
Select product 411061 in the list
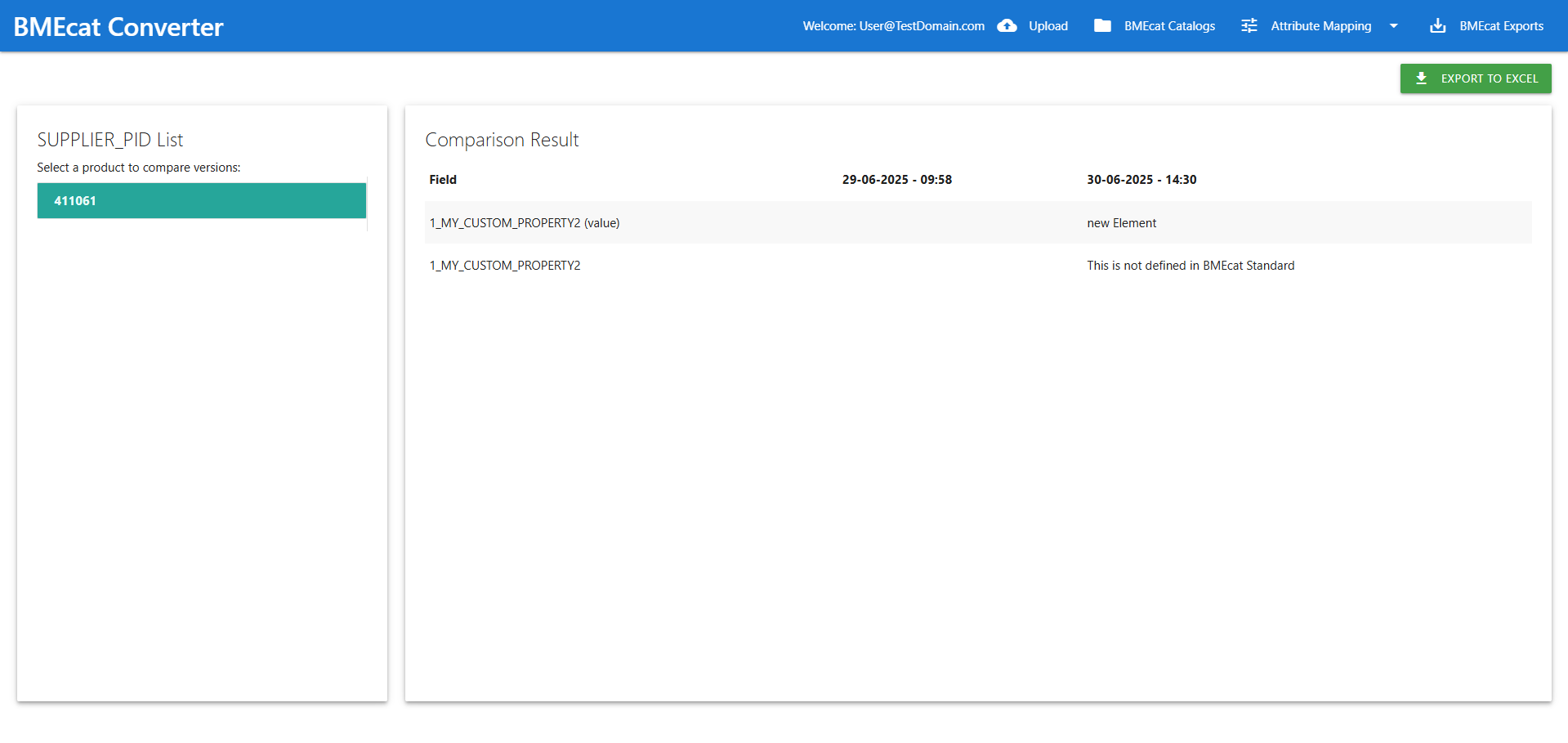coord(202,200)
